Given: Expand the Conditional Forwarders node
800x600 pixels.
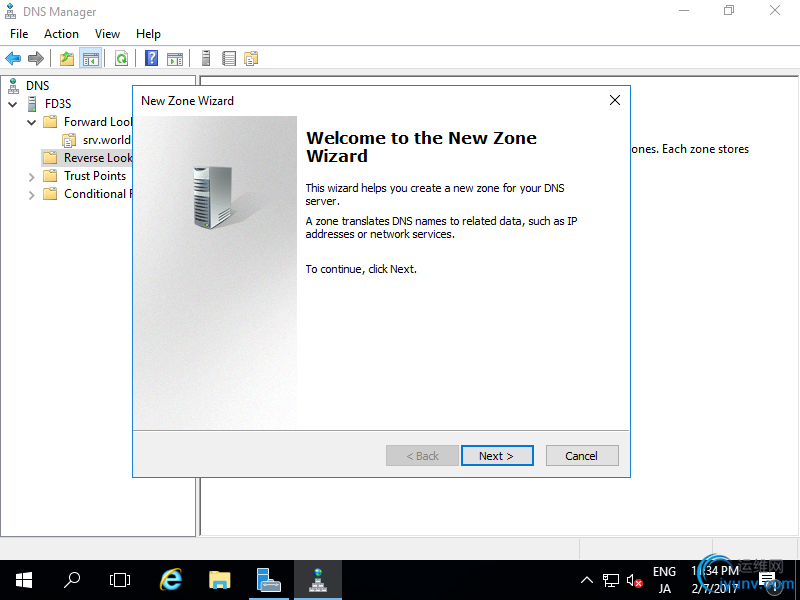Looking at the screenshot, I should click(x=32, y=195).
